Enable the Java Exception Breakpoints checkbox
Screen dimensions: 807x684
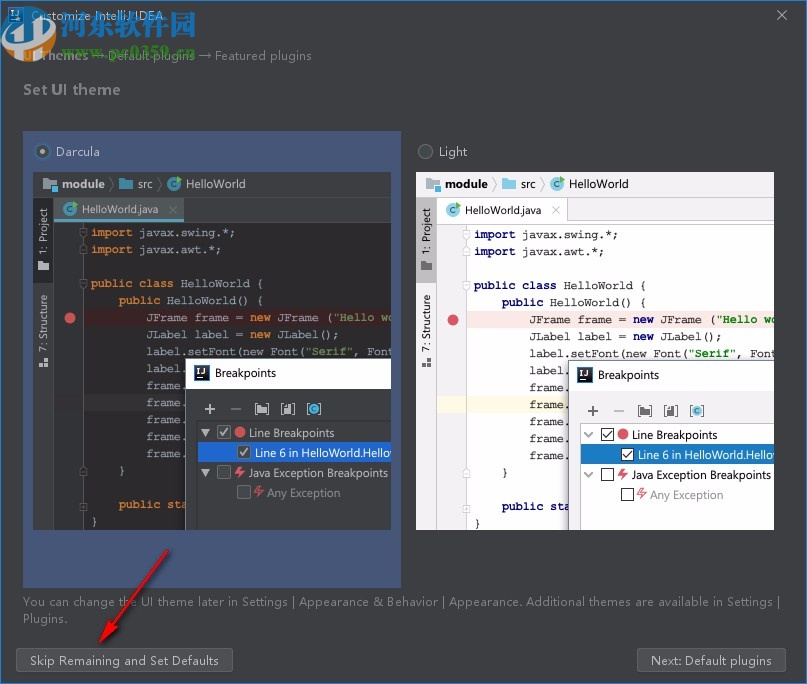[x=226, y=472]
